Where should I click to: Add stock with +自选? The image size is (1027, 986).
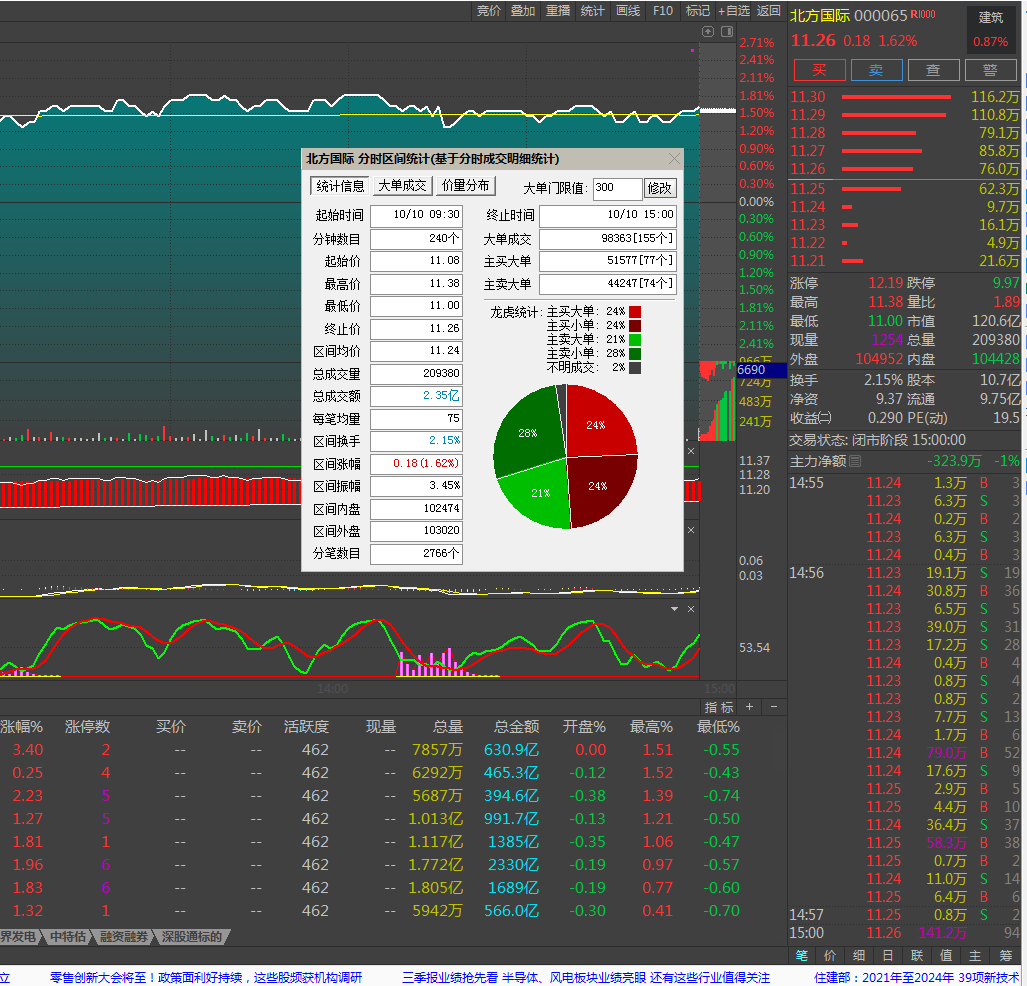734,10
